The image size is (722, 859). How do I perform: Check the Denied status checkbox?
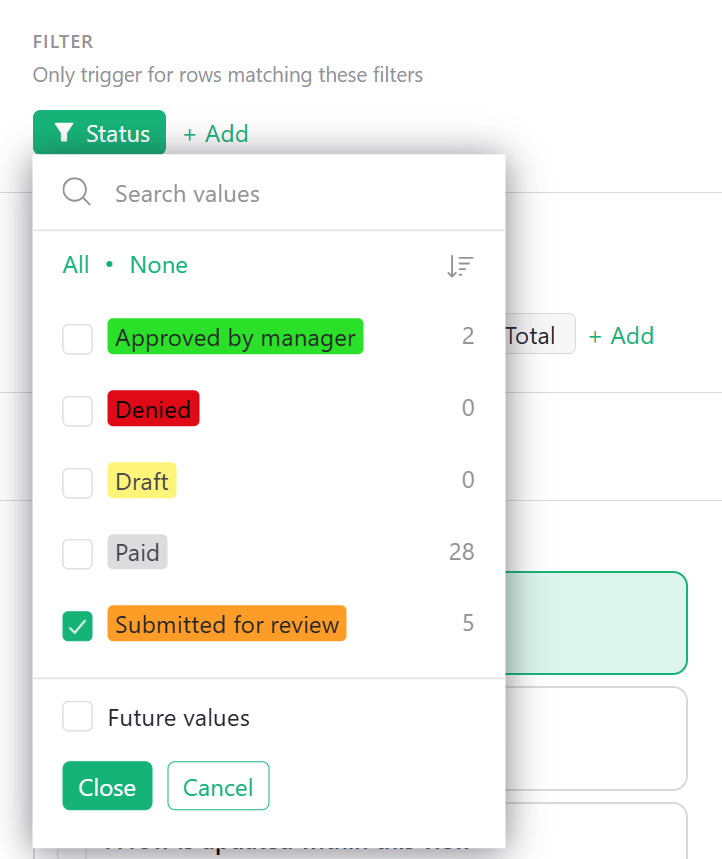(x=77, y=409)
